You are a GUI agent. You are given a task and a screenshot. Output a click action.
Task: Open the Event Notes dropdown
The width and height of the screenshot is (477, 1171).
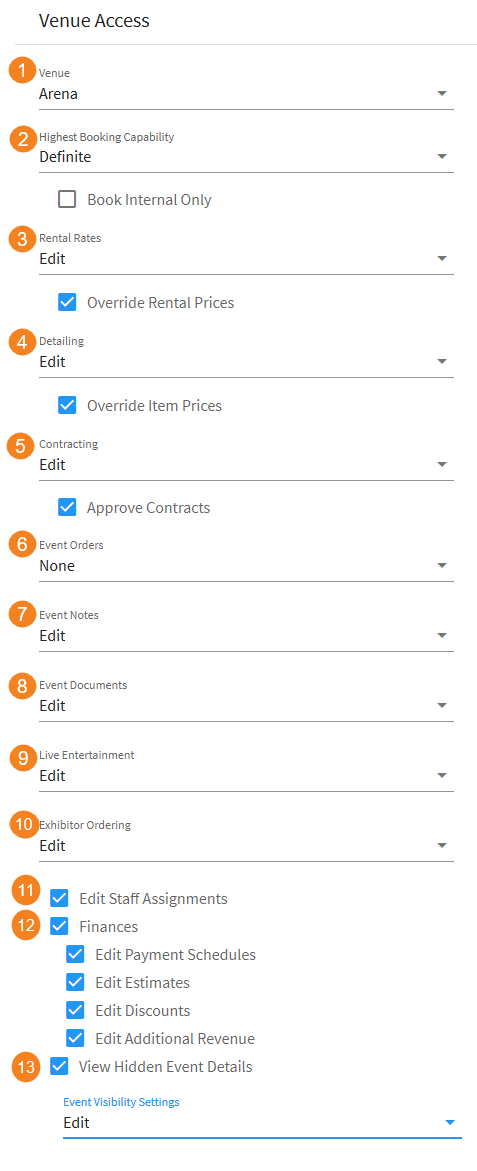click(x=246, y=636)
